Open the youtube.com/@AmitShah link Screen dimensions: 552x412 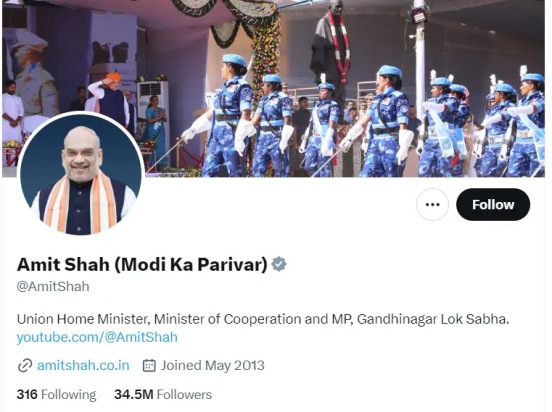tap(97, 337)
